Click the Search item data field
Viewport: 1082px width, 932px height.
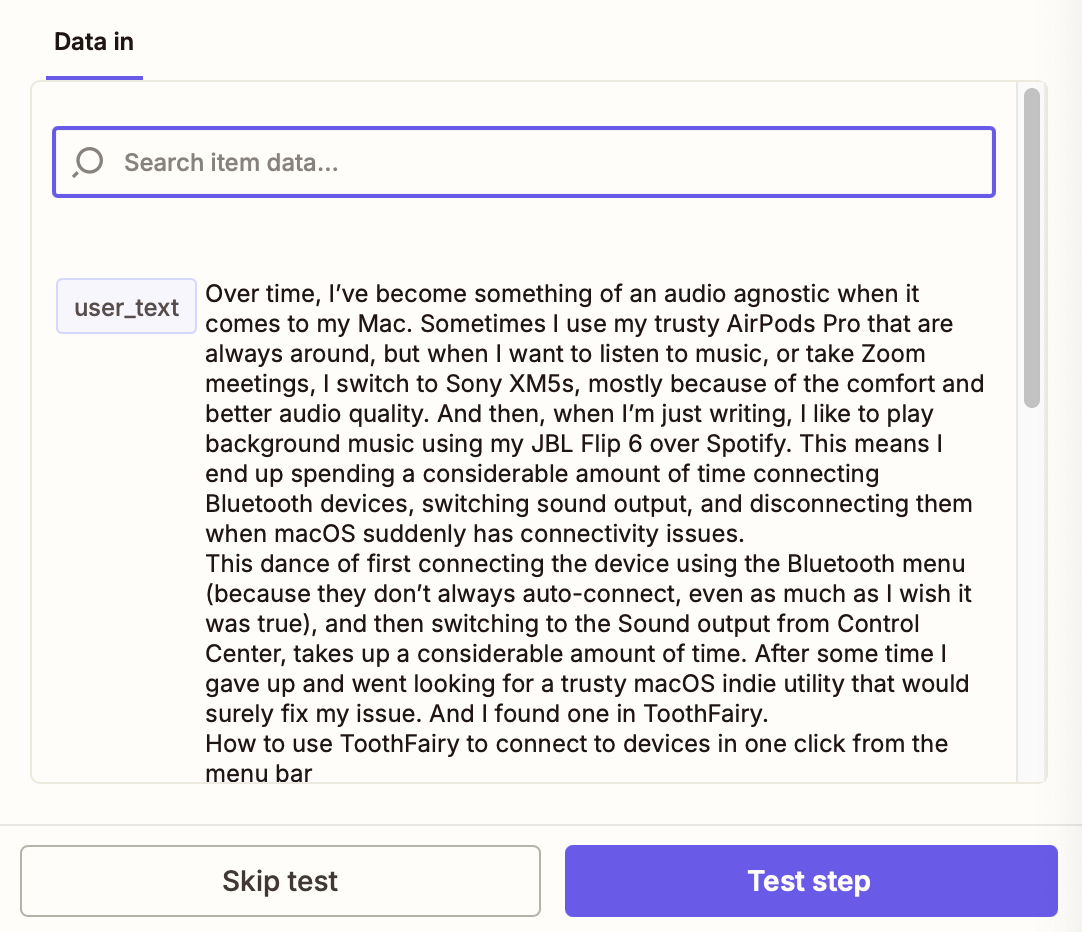pos(524,162)
